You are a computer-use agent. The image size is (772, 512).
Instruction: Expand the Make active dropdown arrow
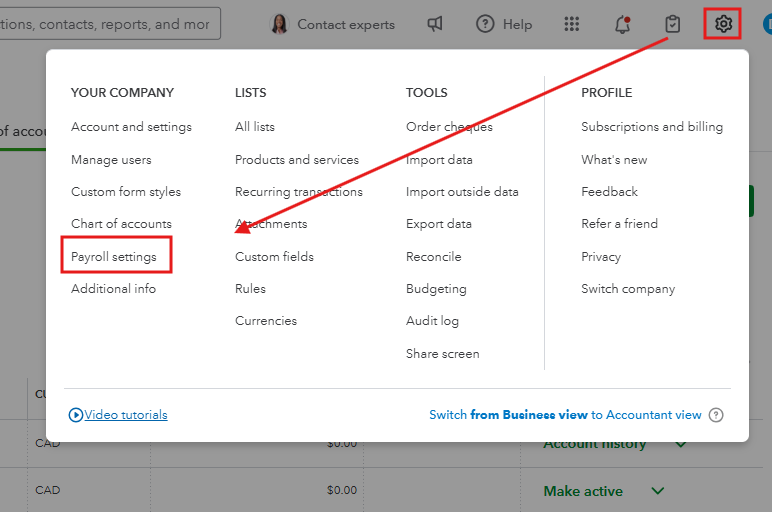tap(658, 491)
